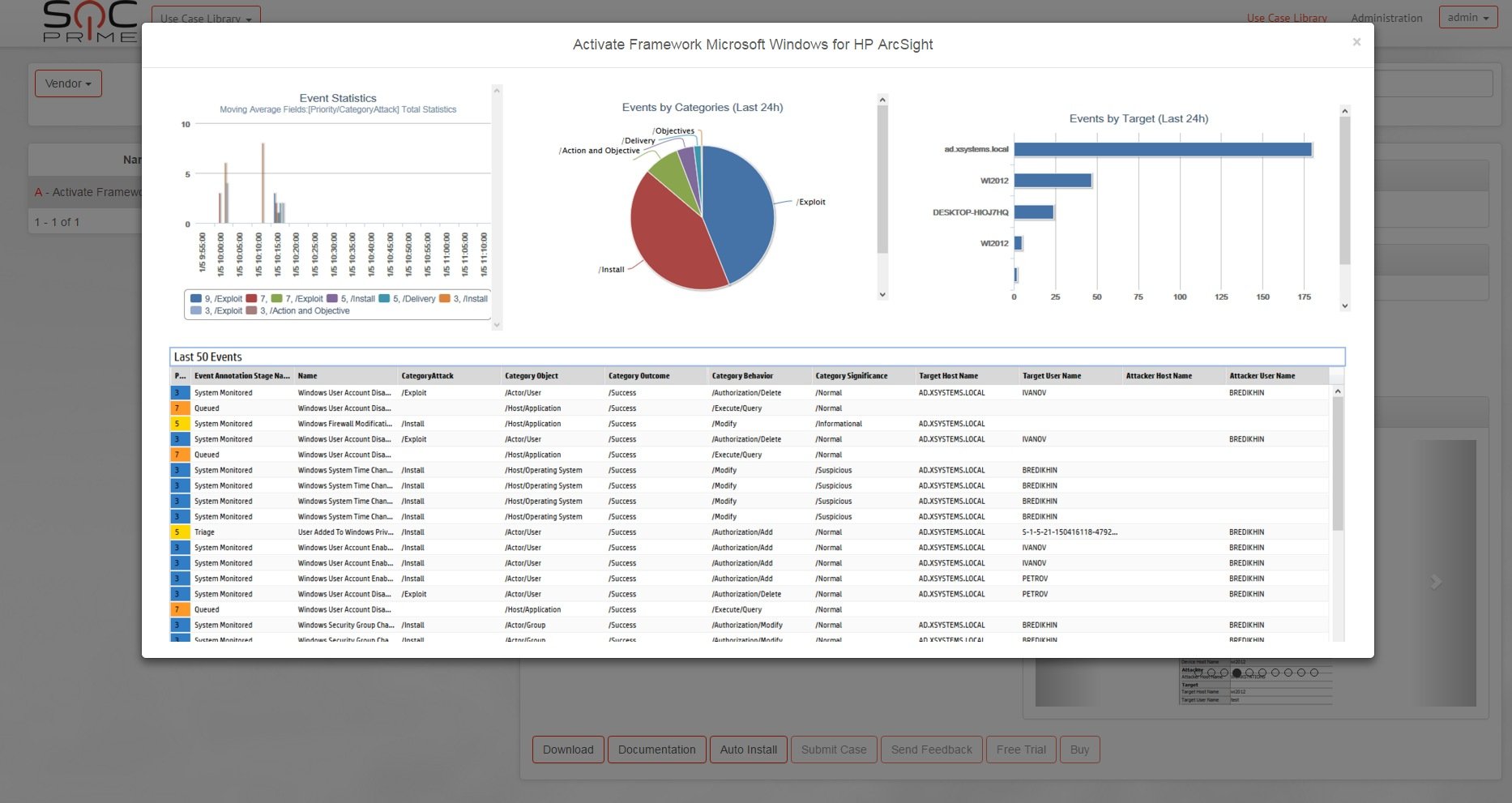Toggle the '9, /Exploit' legend series
The height and width of the screenshot is (803, 1512).
[x=216, y=299]
